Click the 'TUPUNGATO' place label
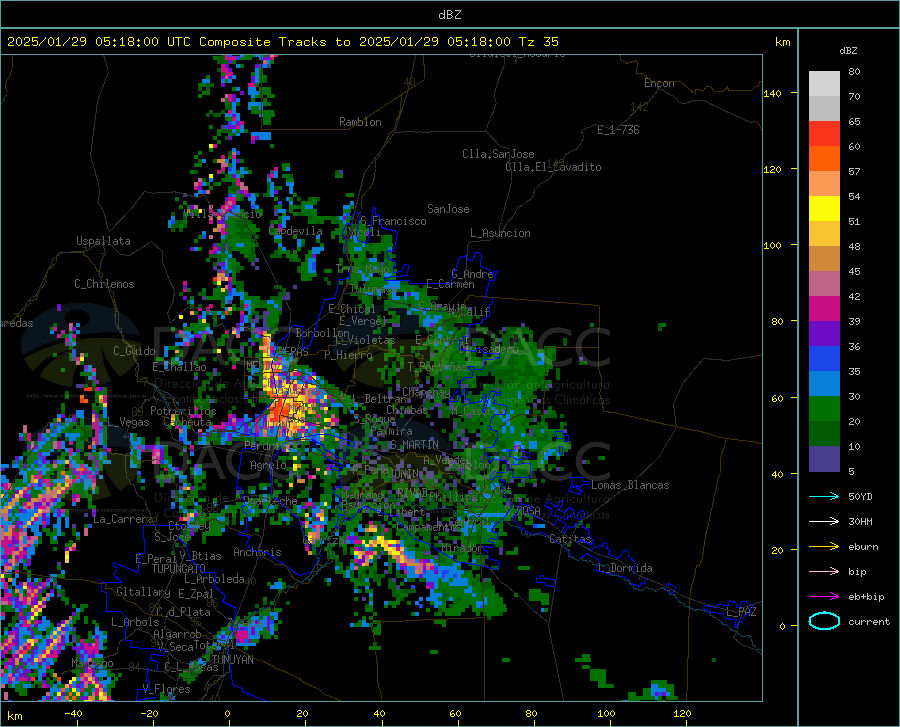This screenshot has width=900, height=727. click(179, 569)
